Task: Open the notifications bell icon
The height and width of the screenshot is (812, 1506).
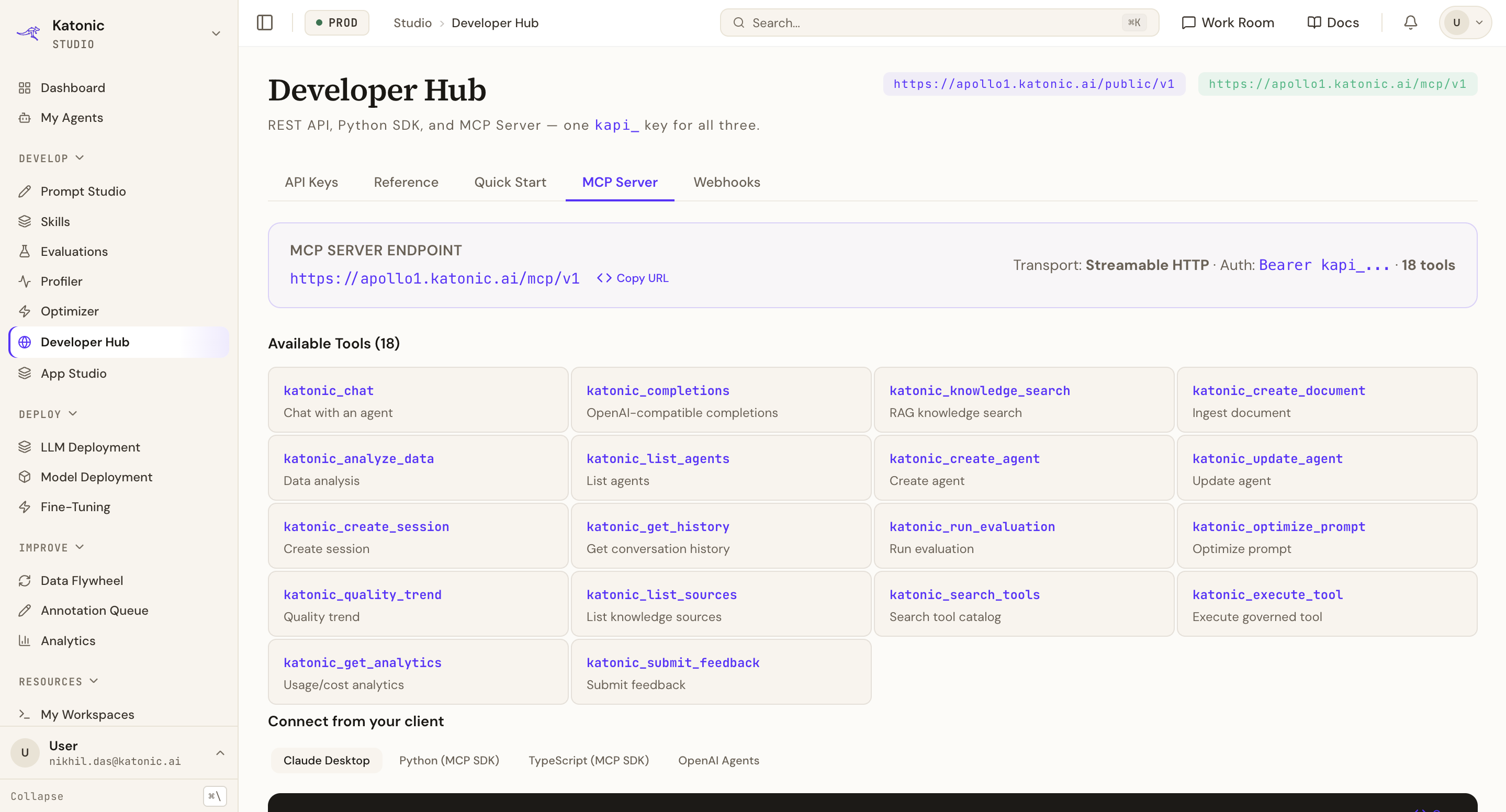Action: pos(1411,23)
